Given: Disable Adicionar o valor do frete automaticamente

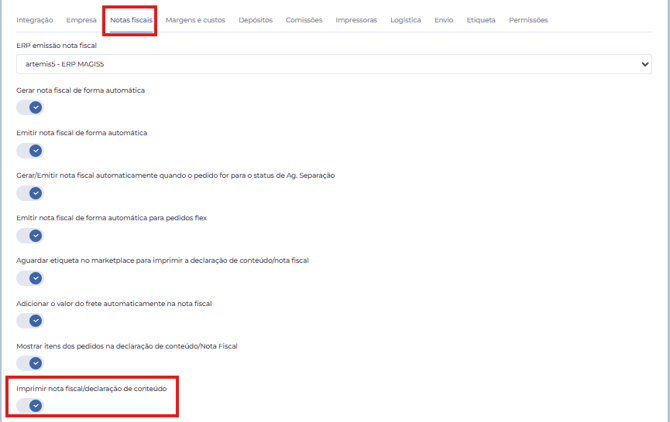Looking at the screenshot, I should 31,321.
